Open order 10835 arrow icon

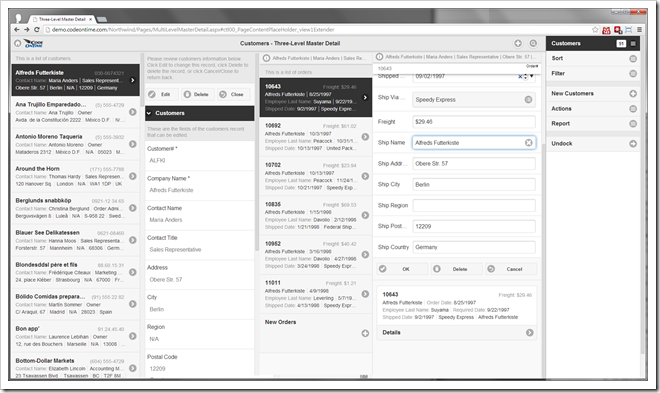(x=365, y=215)
